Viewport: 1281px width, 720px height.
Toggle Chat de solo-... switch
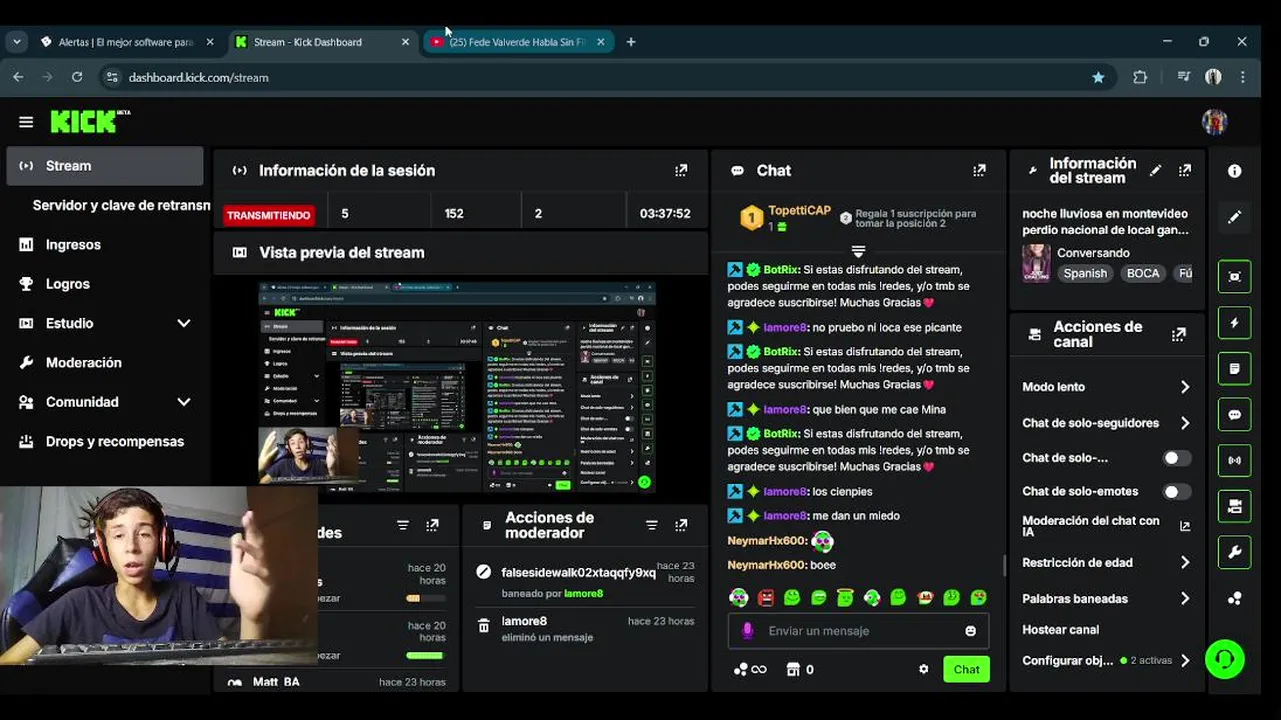(1177, 458)
